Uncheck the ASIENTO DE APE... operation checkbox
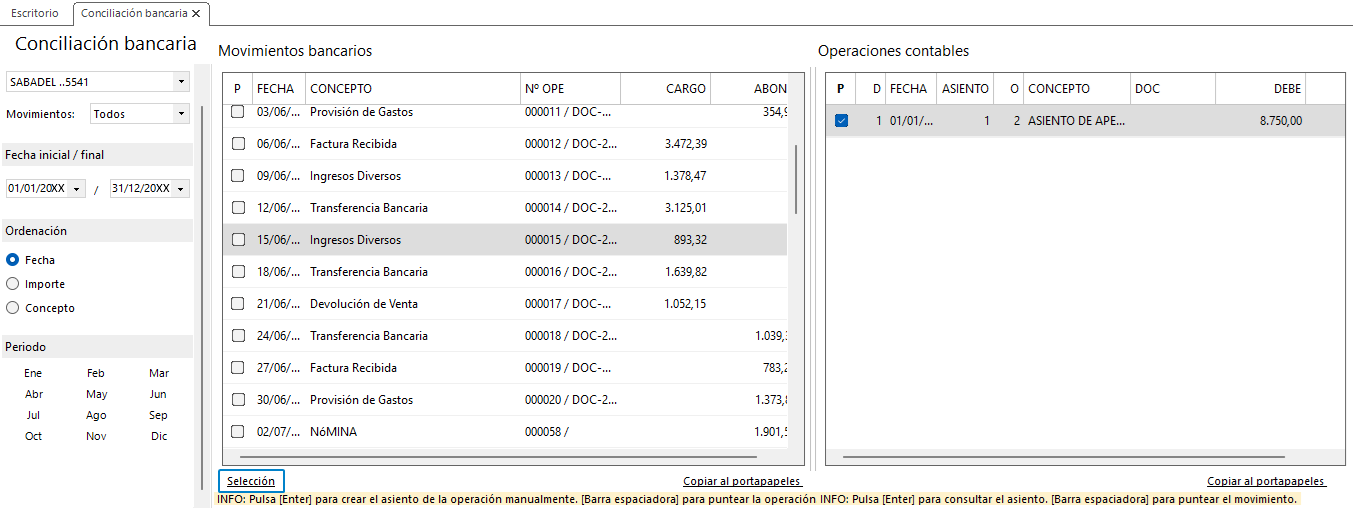This screenshot has height=508, width=1353. (842, 121)
